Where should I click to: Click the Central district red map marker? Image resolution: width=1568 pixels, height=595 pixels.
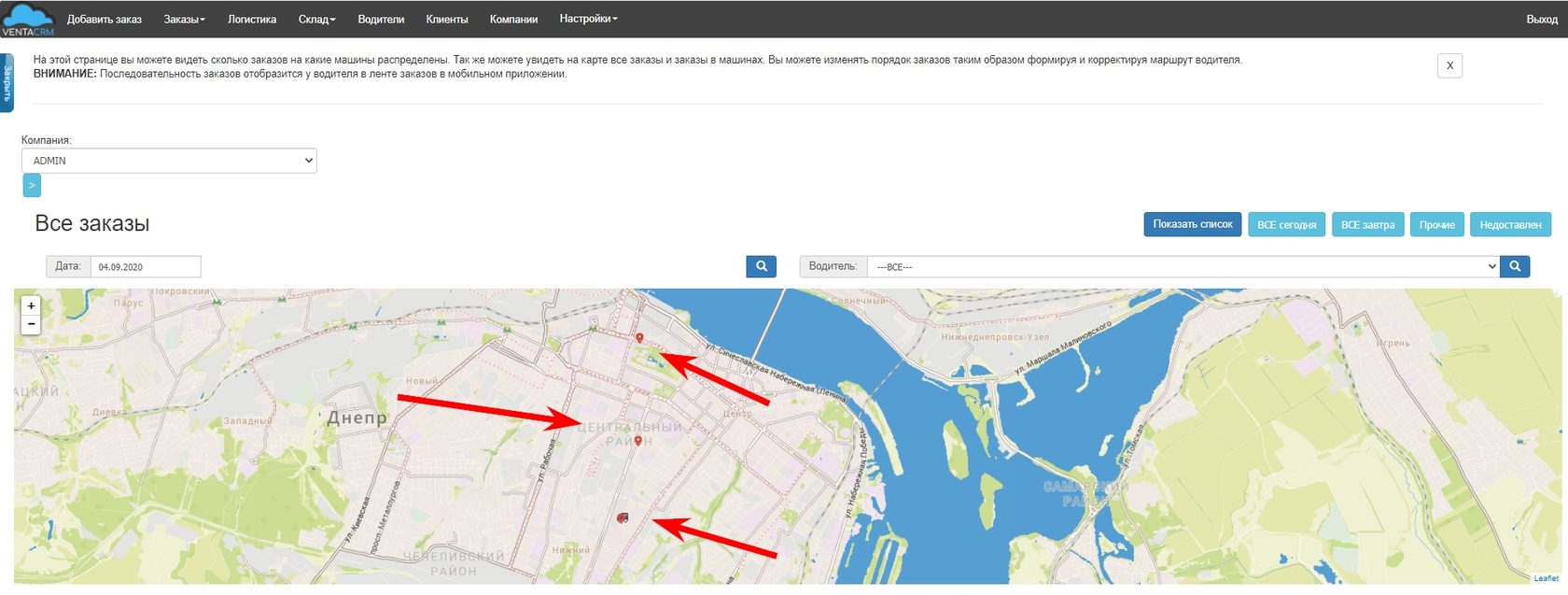click(637, 441)
